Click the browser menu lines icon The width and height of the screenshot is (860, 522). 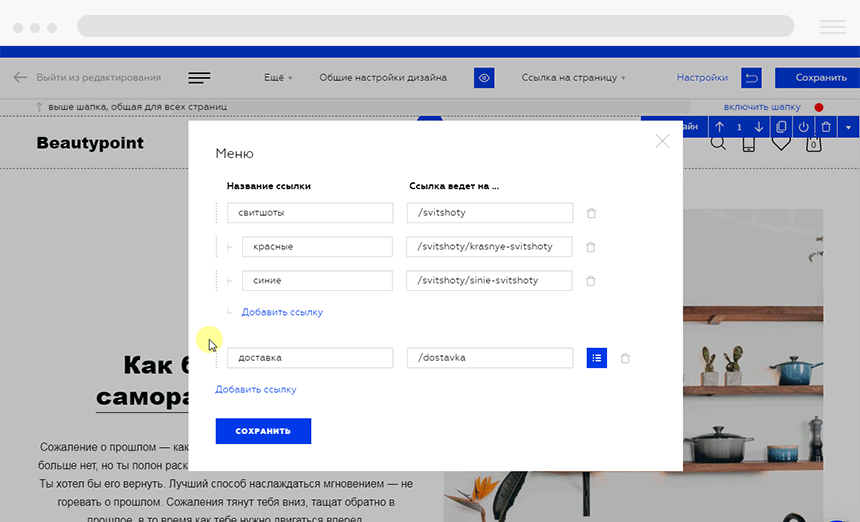pos(833,27)
